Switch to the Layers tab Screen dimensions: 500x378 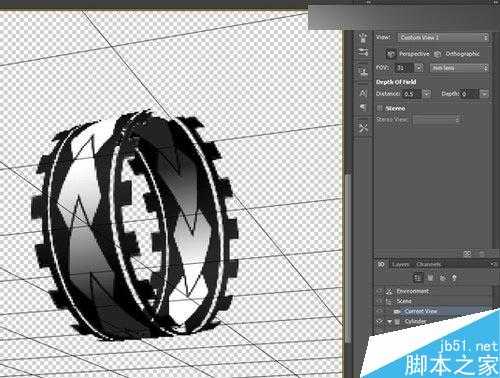[x=400, y=265]
